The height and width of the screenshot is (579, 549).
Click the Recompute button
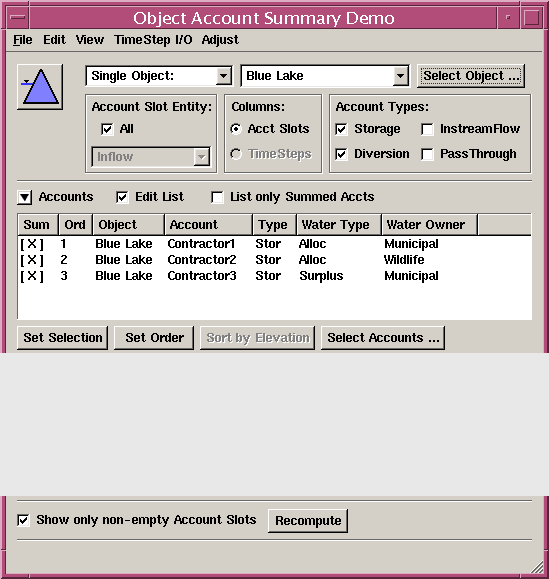click(308, 521)
